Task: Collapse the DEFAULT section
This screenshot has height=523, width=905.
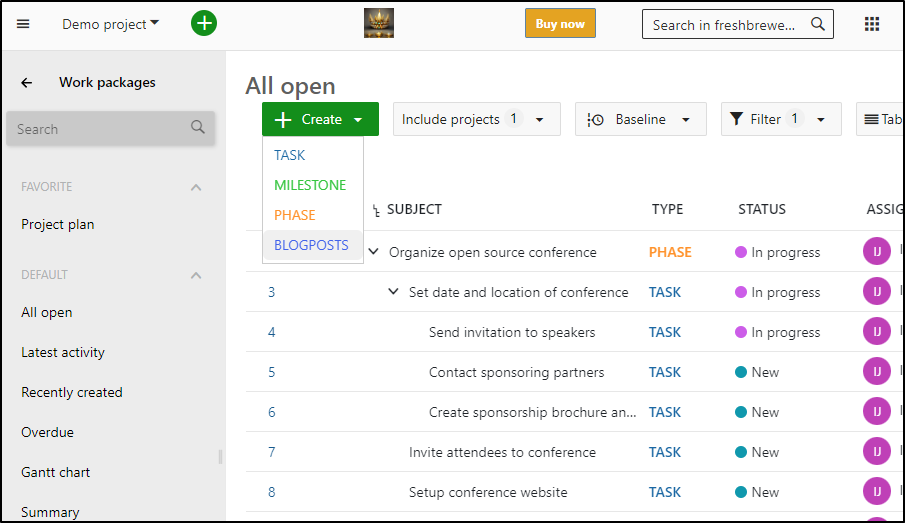Action: pyautogui.click(x=196, y=275)
